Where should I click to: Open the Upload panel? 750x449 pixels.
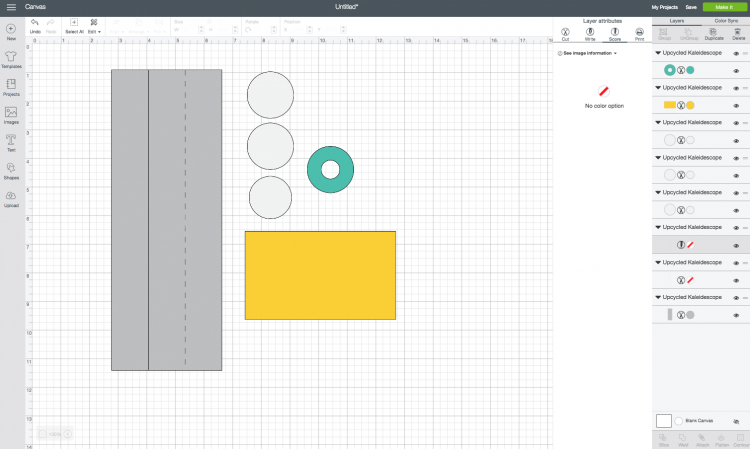11,199
